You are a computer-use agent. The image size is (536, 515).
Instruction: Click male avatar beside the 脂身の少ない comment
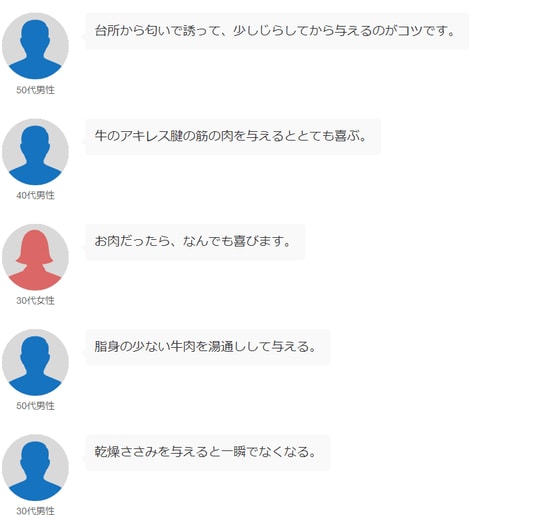click(35, 362)
